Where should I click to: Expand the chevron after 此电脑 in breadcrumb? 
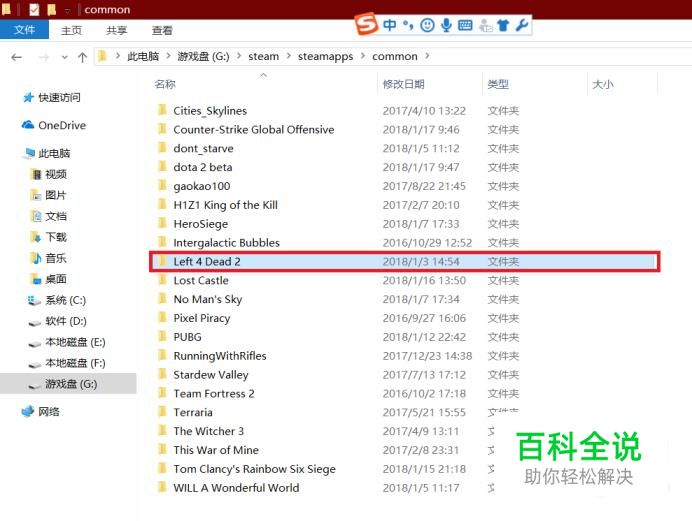[x=168, y=56]
